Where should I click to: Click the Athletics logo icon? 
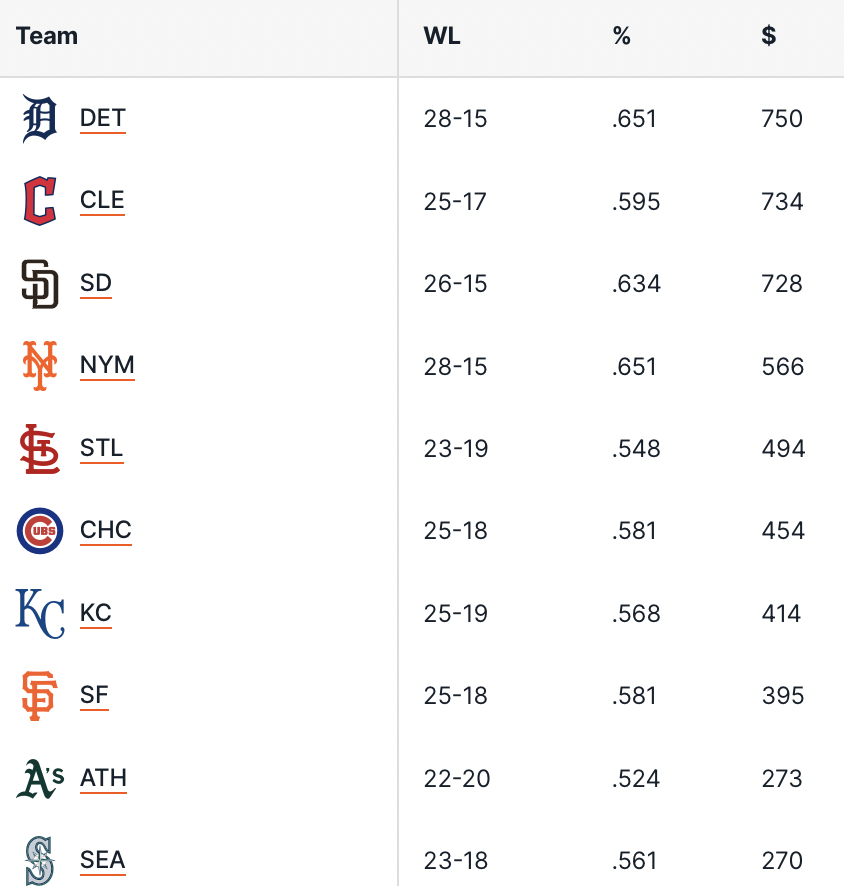coord(40,778)
